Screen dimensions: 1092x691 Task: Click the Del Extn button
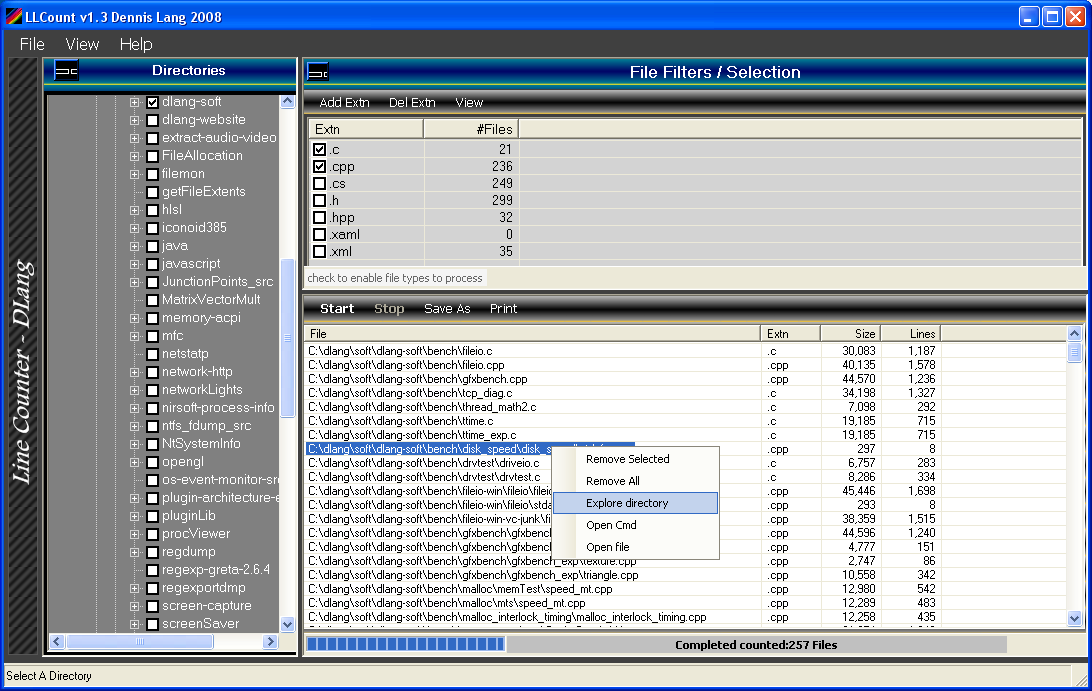coord(412,102)
